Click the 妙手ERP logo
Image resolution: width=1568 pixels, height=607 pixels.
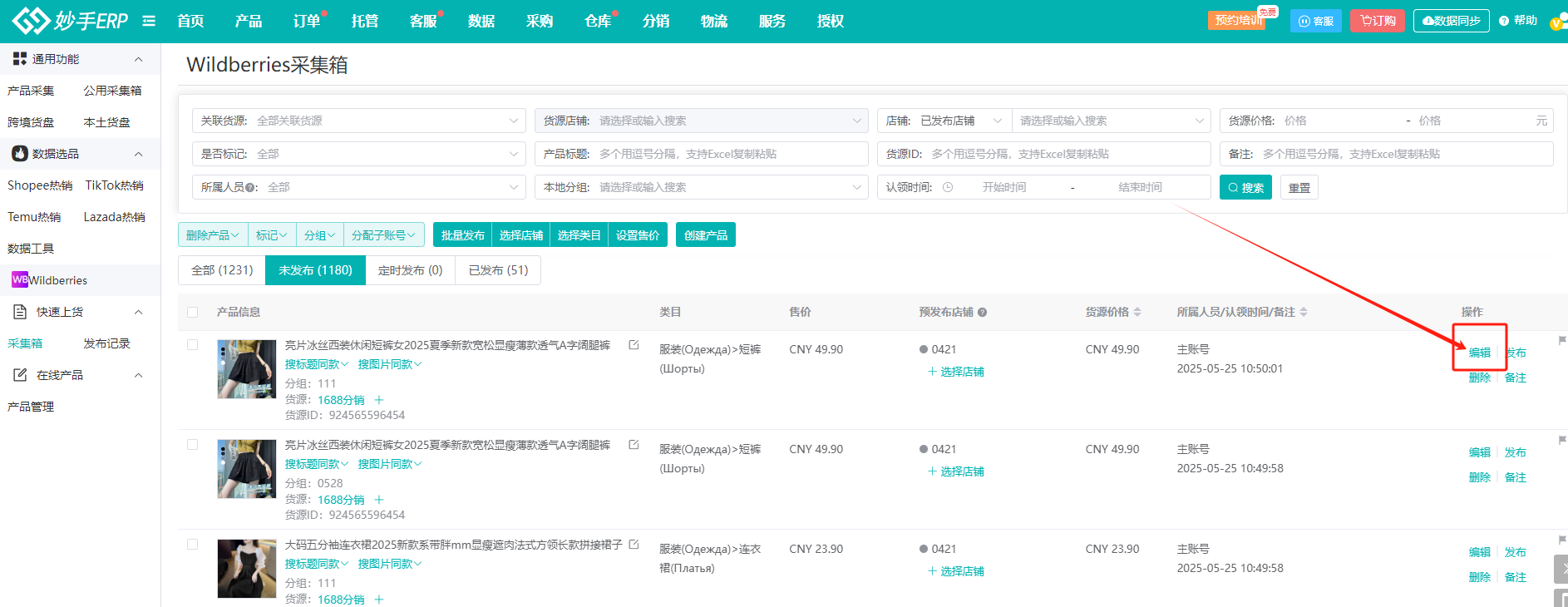(71, 21)
